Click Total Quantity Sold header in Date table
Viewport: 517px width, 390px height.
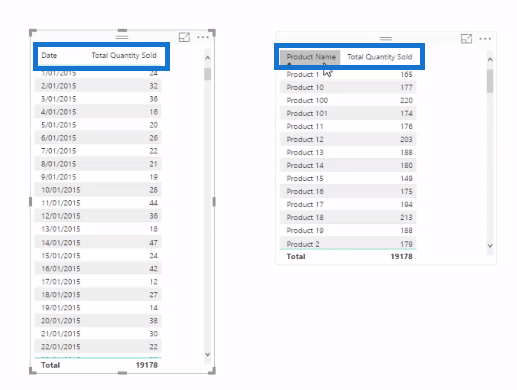124,55
